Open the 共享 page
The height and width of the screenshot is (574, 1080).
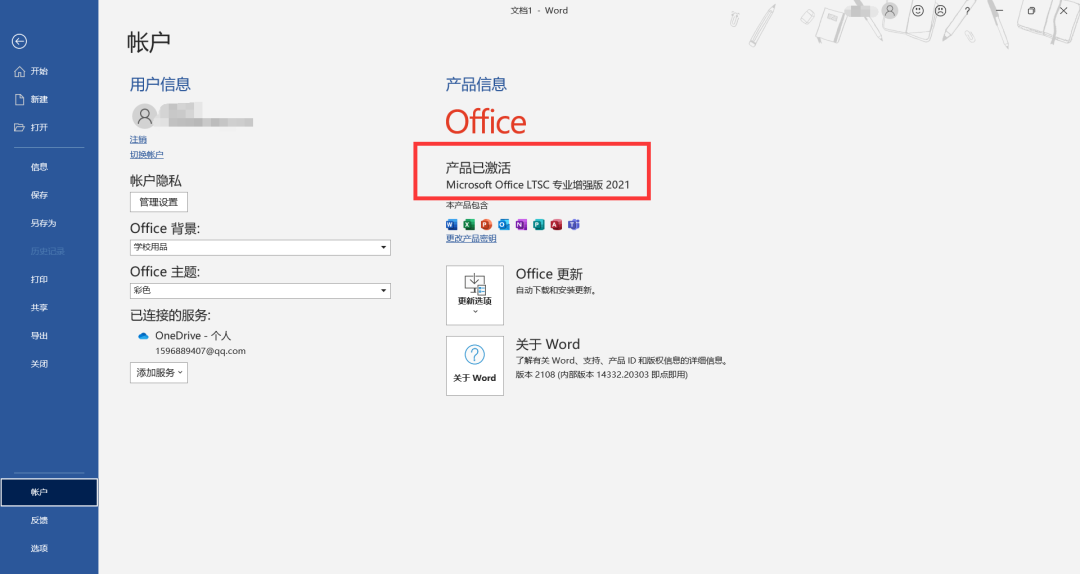[39, 307]
